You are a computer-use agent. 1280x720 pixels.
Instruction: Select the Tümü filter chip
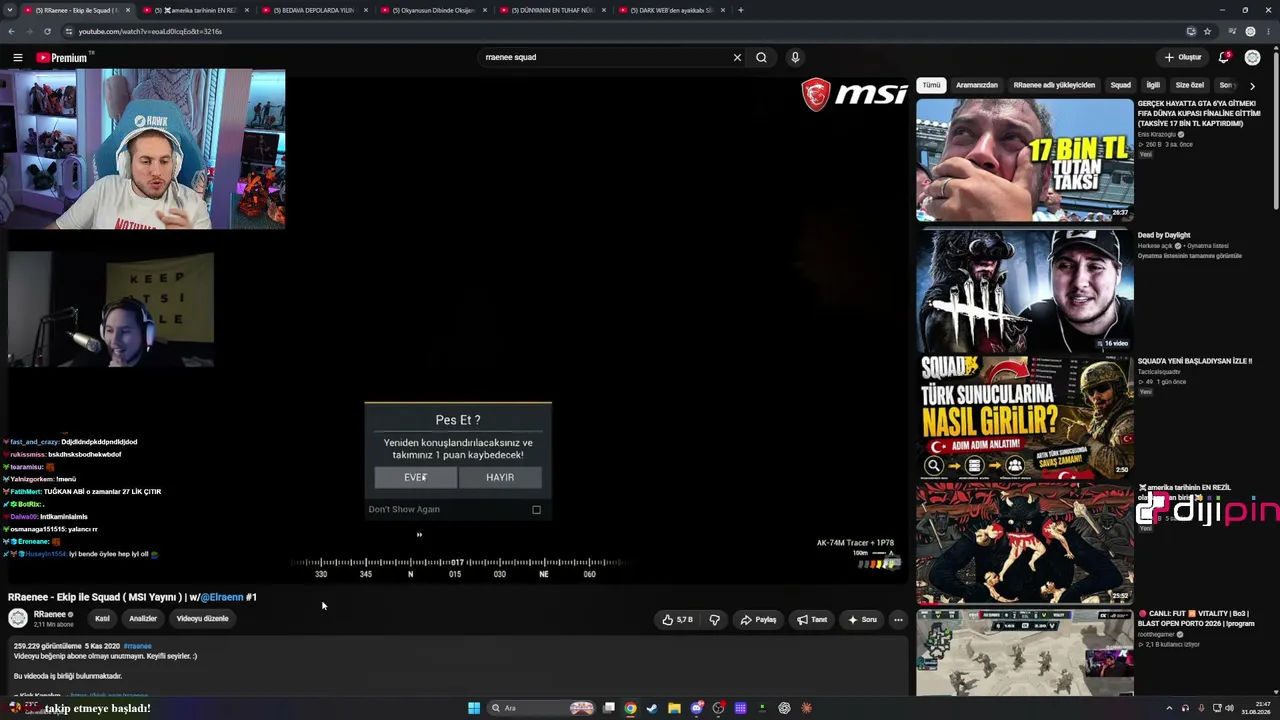(x=931, y=86)
